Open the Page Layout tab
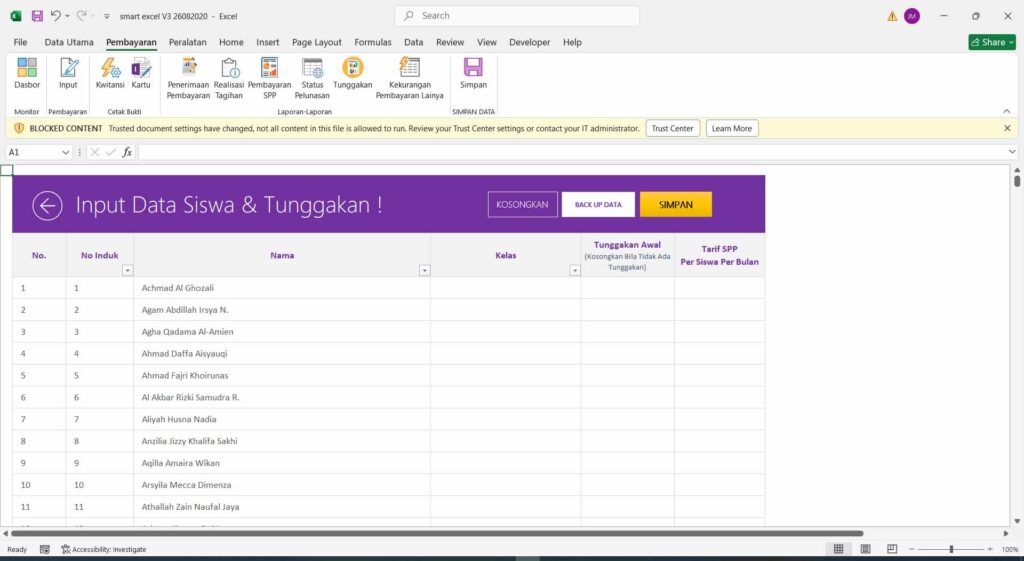1024x561 pixels. click(317, 42)
